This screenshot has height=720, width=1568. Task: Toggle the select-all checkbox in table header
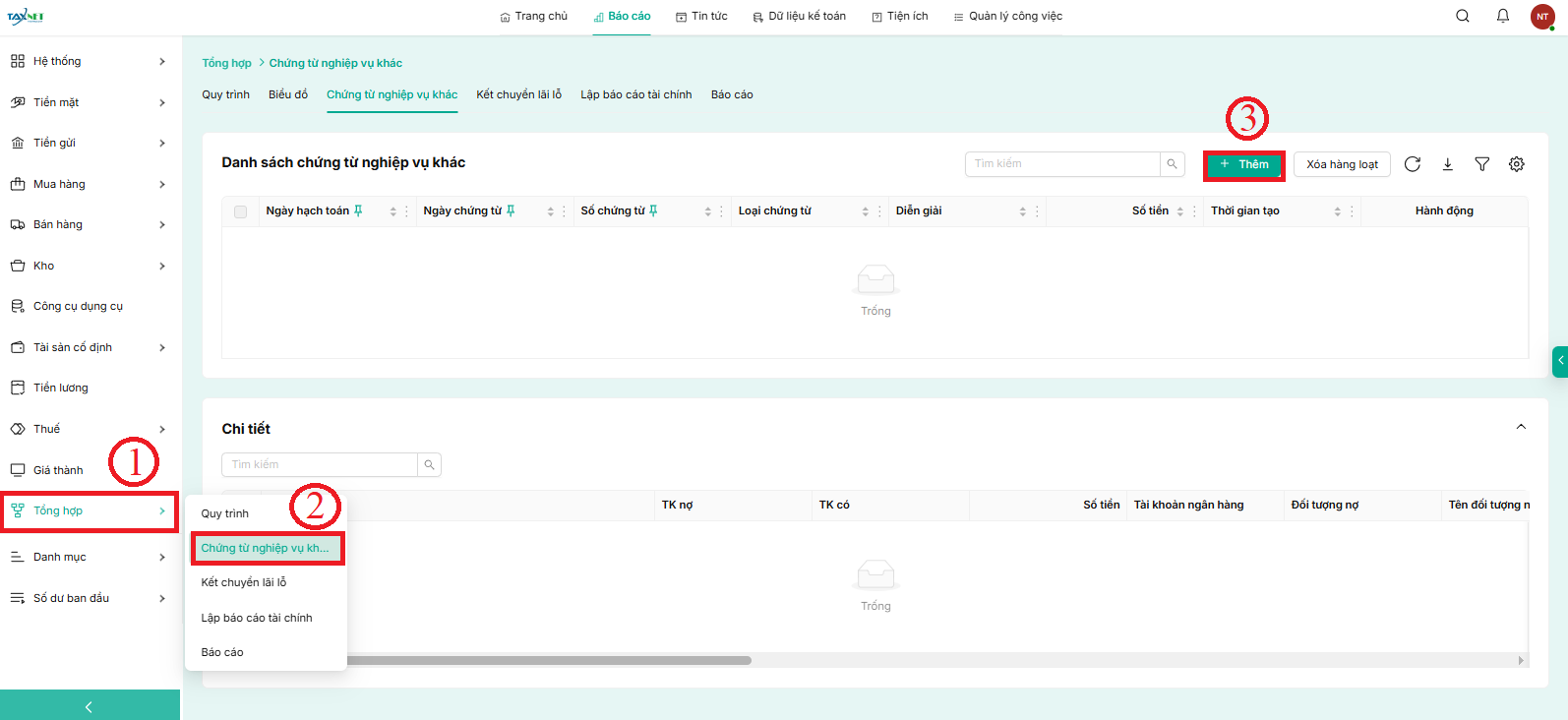coord(241,211)
